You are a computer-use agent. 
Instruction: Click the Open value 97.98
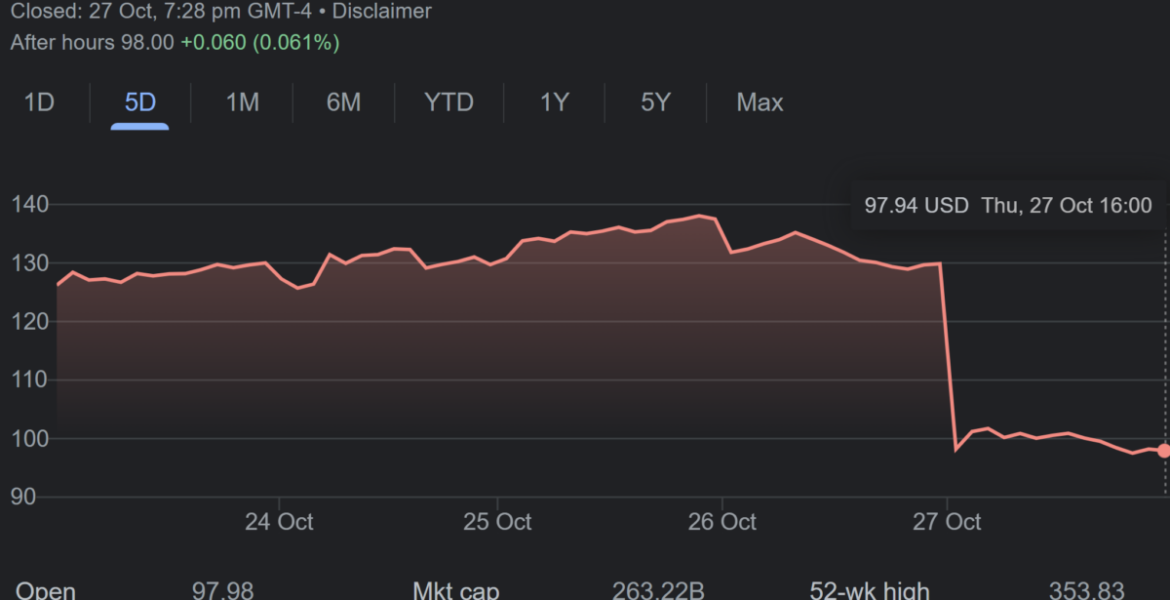222,591
